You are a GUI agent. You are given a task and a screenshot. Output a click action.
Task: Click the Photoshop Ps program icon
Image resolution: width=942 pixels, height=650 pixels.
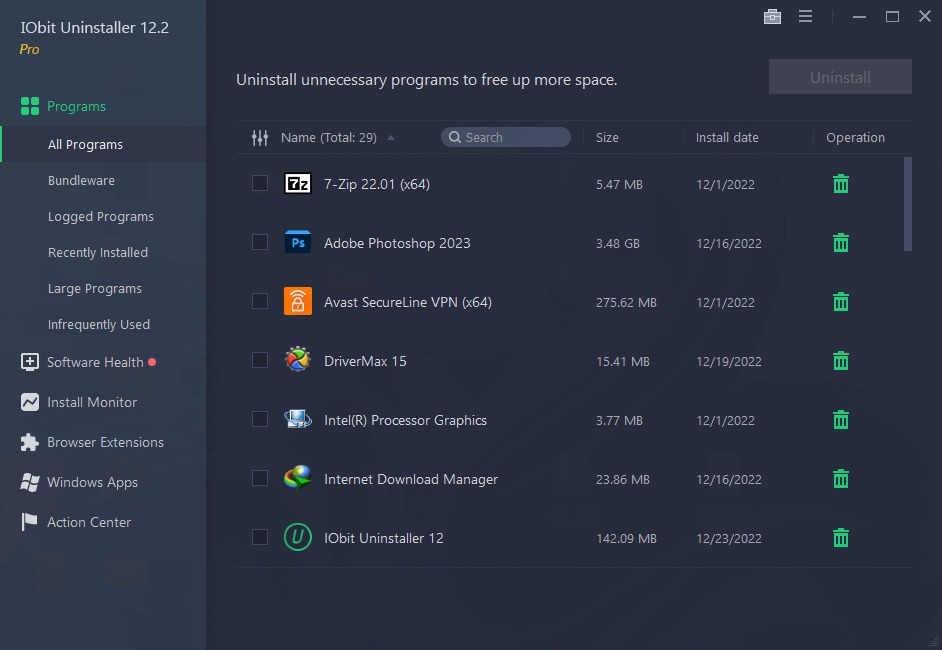point(297,242)
